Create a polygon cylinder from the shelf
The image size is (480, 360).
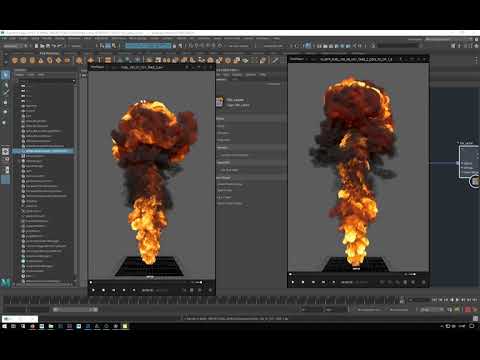[x=32, y=60]
